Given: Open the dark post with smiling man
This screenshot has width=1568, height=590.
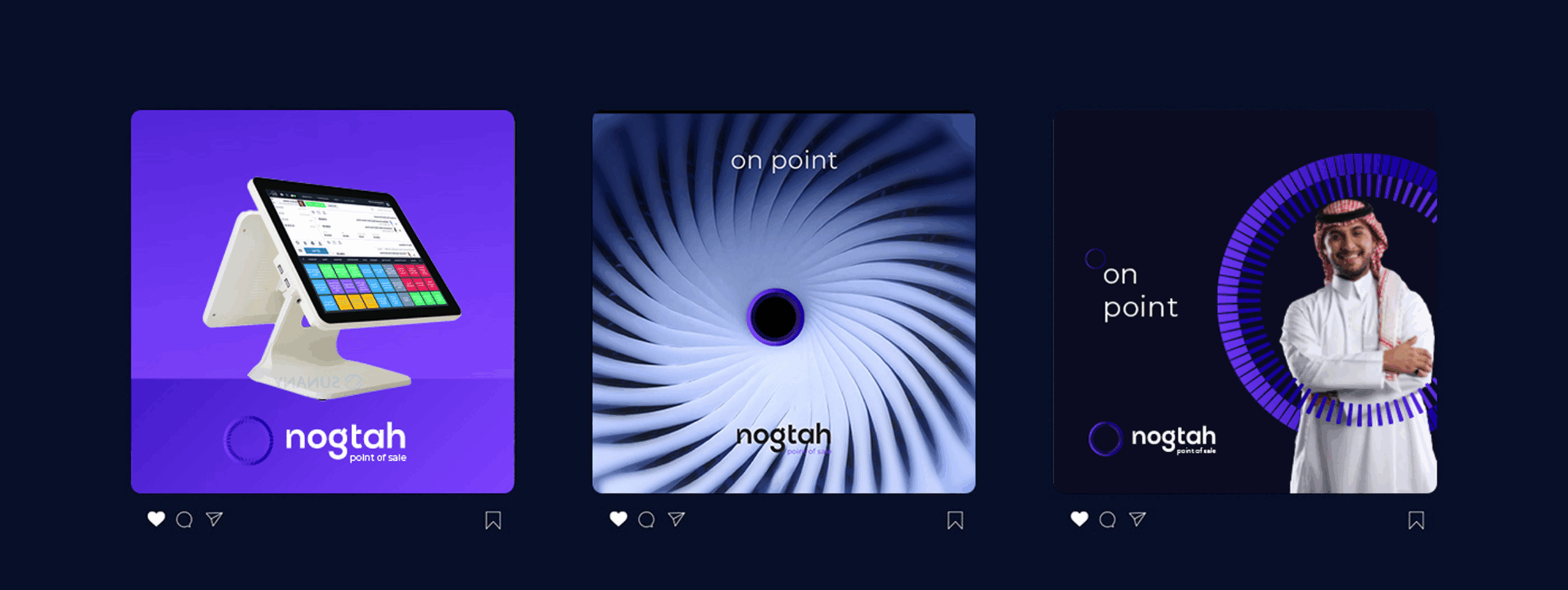Looking at the screenshot, I should click(1245, 301).
